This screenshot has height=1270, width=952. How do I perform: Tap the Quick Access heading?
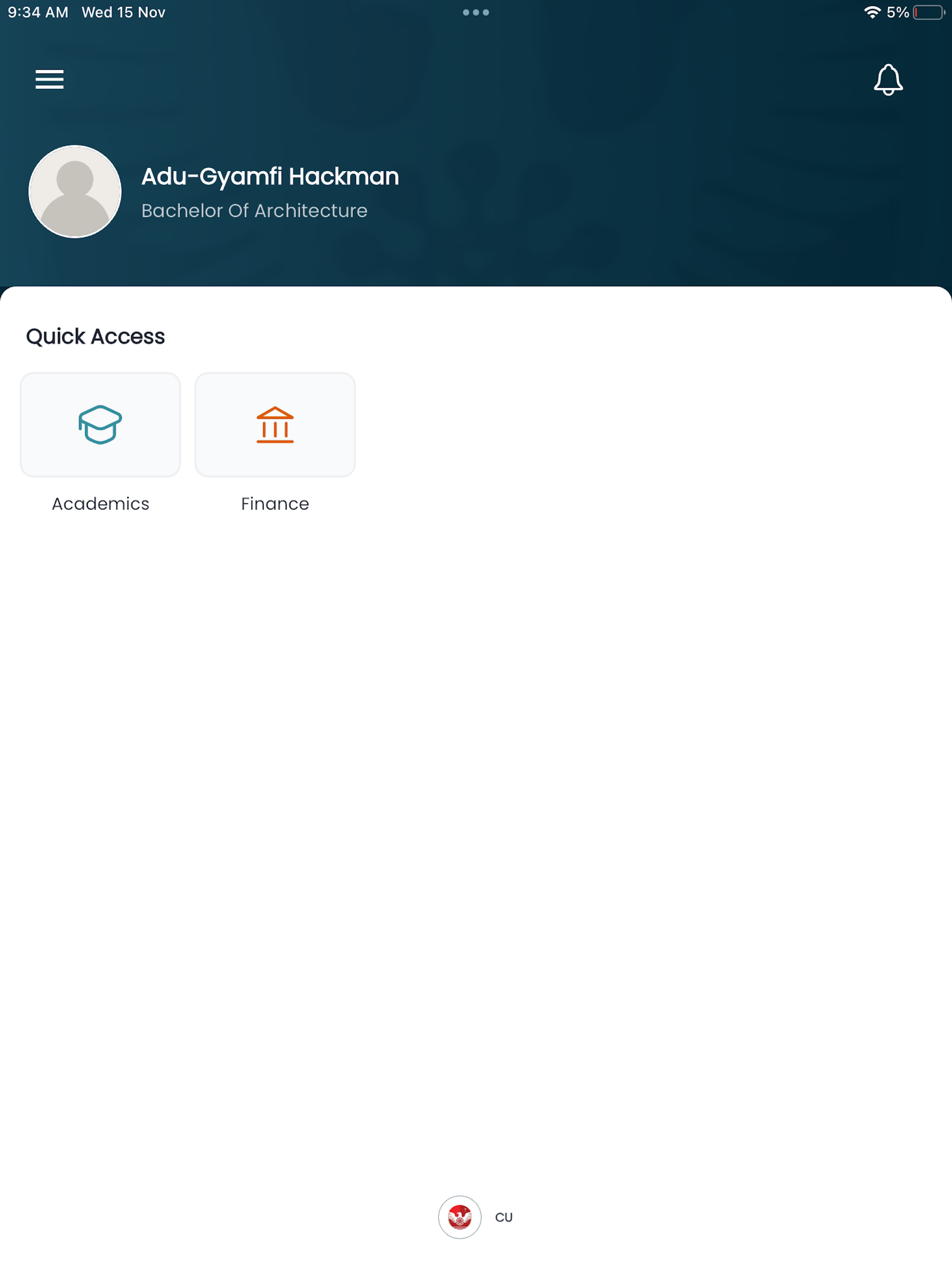pos(95,337)
